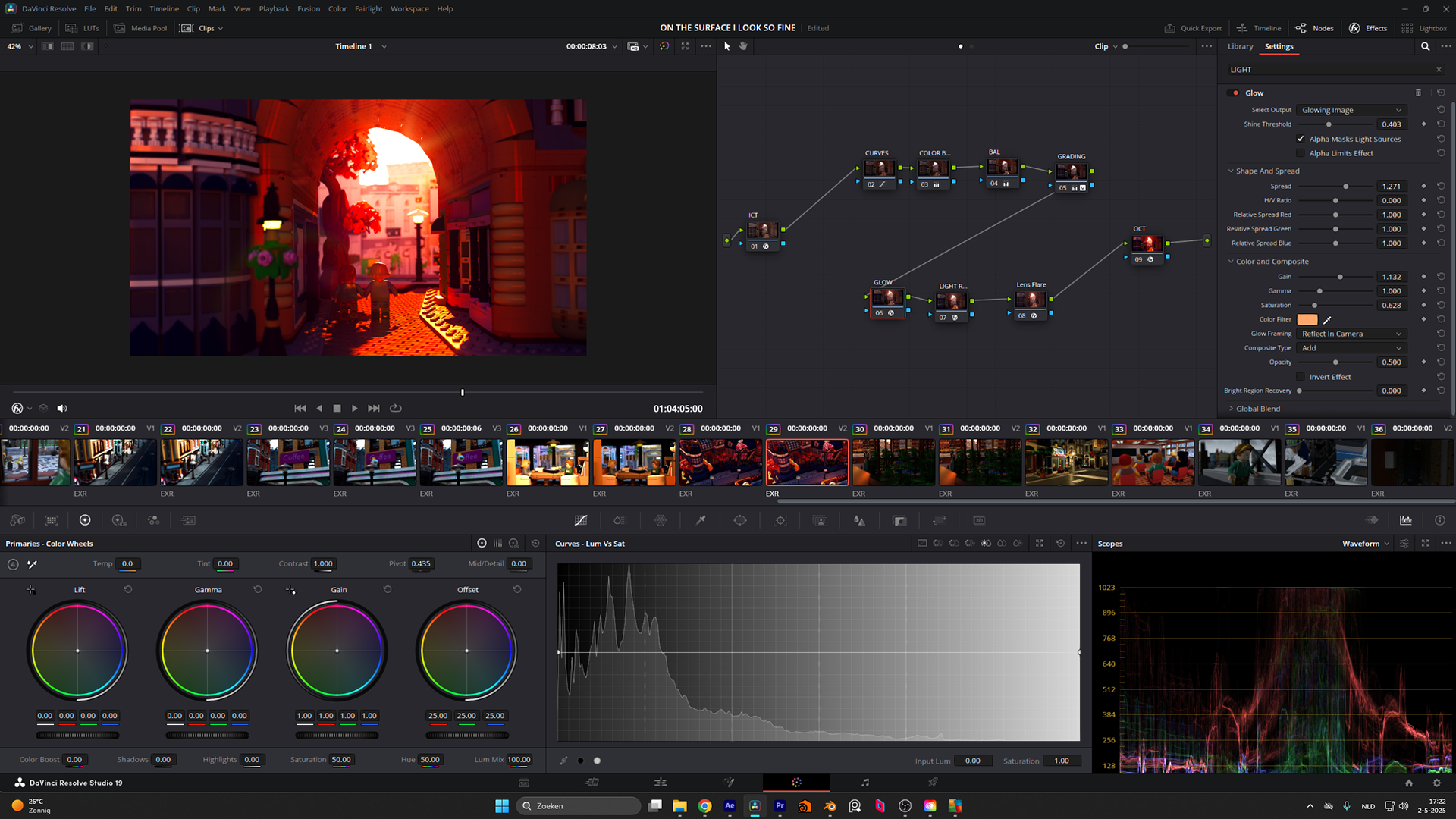Viewport: 1456px width, 819px height.
Task: Select the hand pan tool in node editor
Action: [743, 46]
